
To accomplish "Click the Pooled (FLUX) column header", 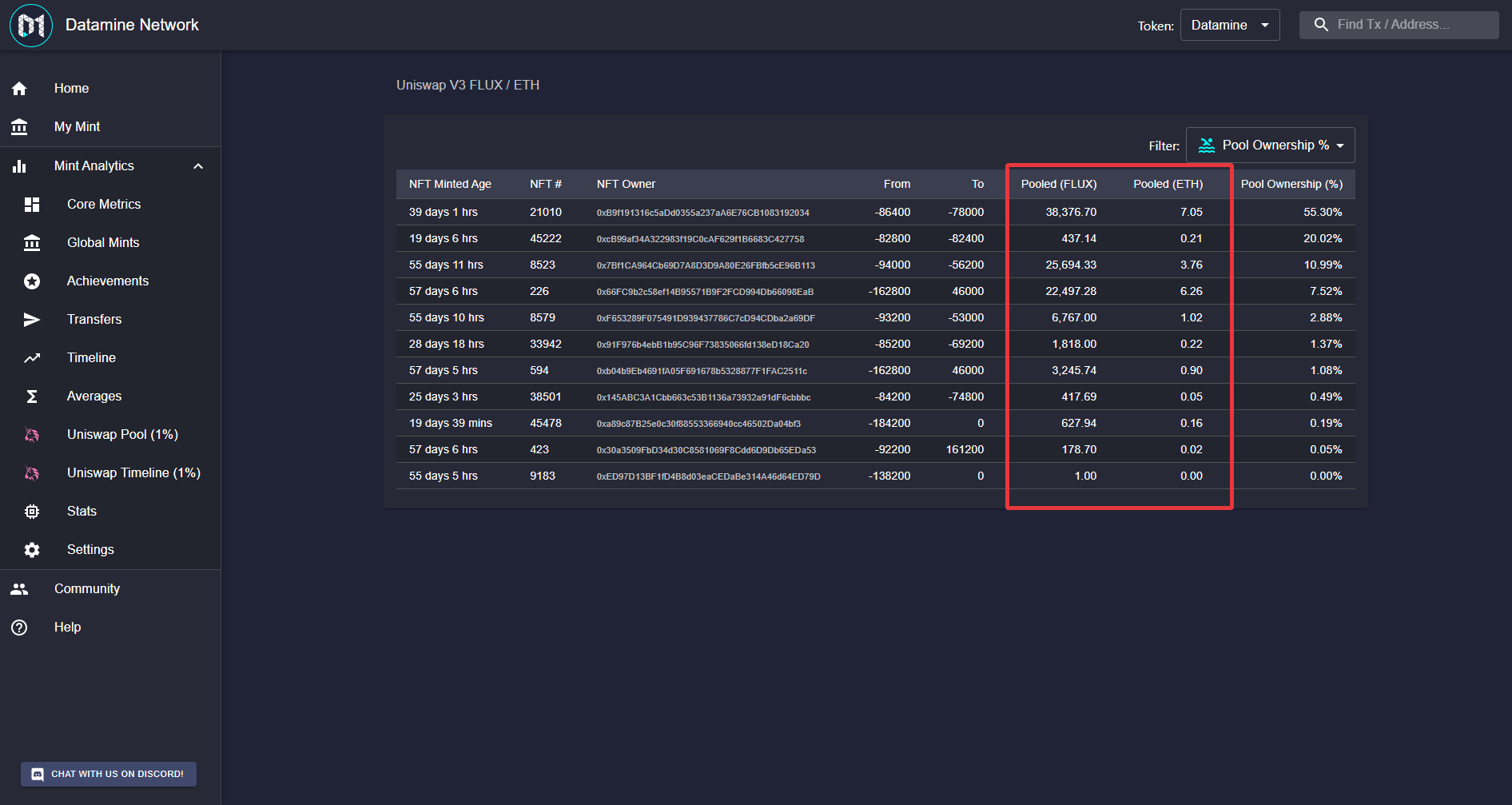I will 1059,185.
